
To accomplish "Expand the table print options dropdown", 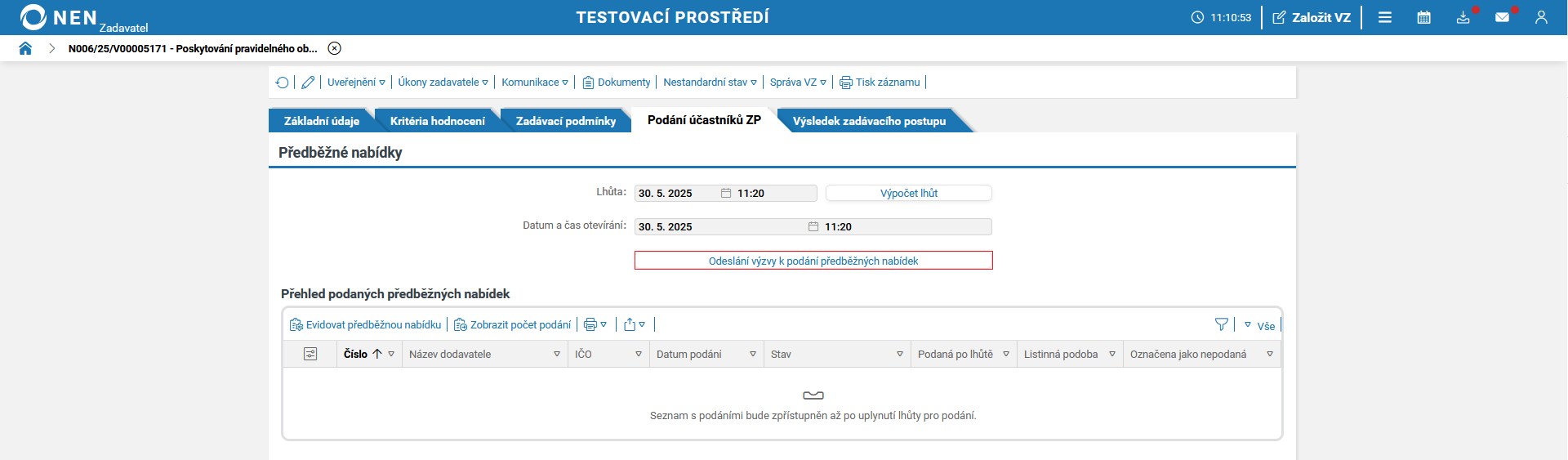I will pos(595,324).
